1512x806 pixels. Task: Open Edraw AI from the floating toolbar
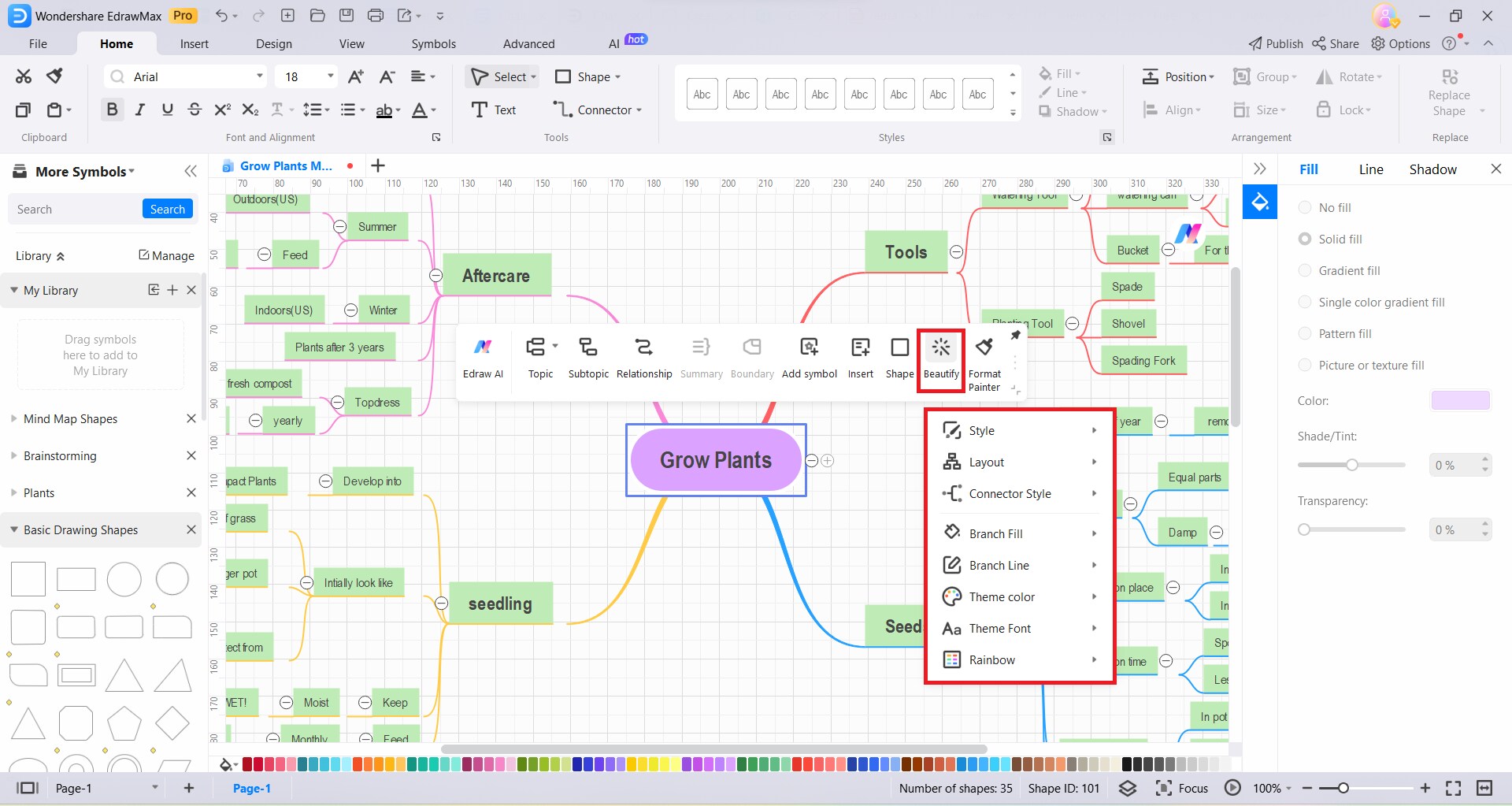(483, 358)
